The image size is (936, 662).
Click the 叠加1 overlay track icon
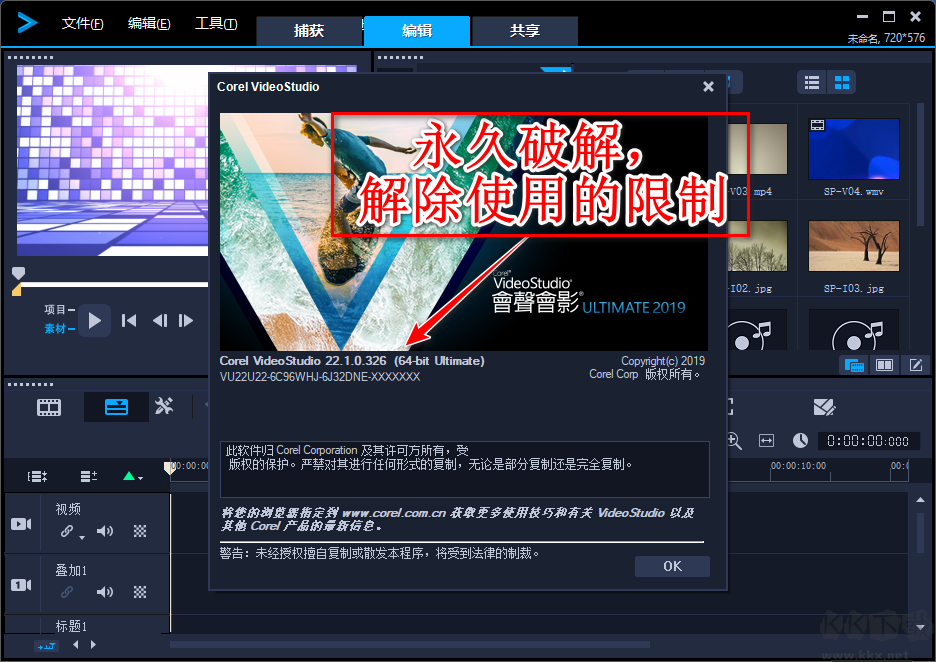(x=21, y=585)
